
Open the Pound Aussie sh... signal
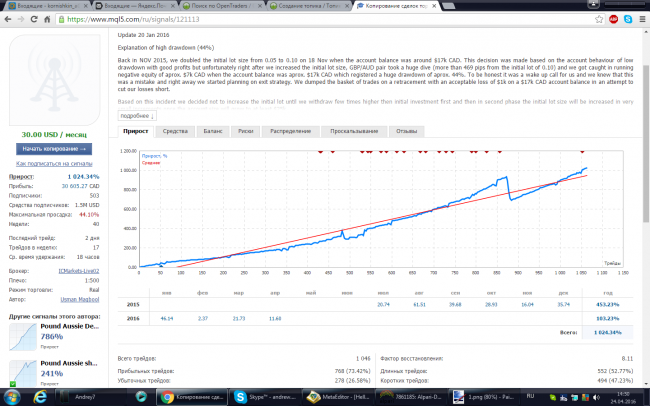69,363
